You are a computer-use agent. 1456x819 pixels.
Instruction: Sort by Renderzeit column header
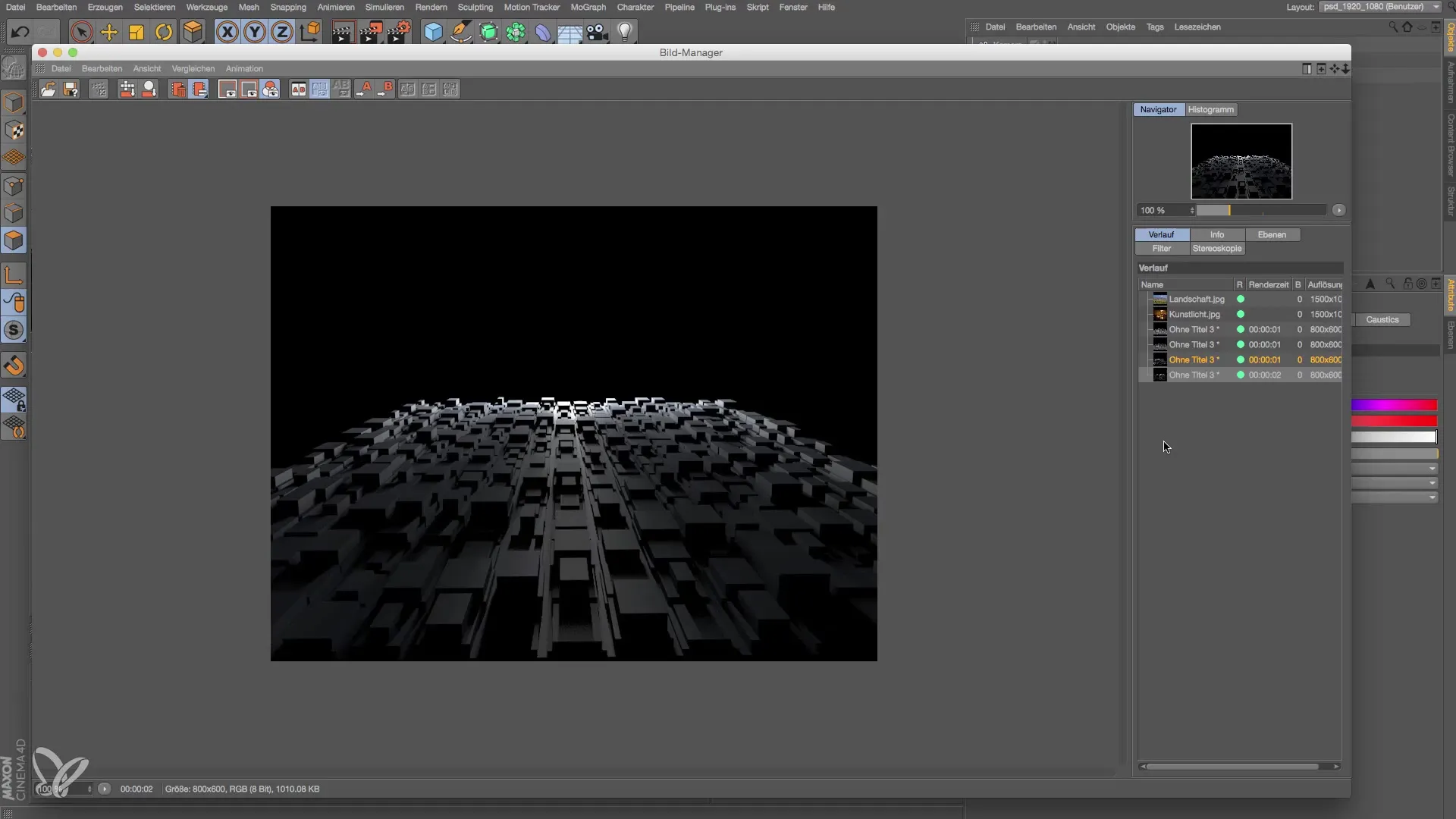click(1268, 284)
